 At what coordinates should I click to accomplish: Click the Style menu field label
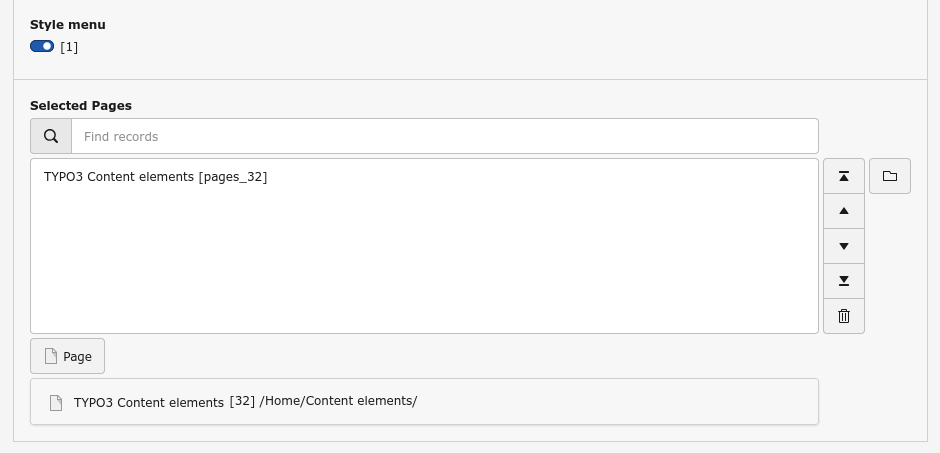67,24
